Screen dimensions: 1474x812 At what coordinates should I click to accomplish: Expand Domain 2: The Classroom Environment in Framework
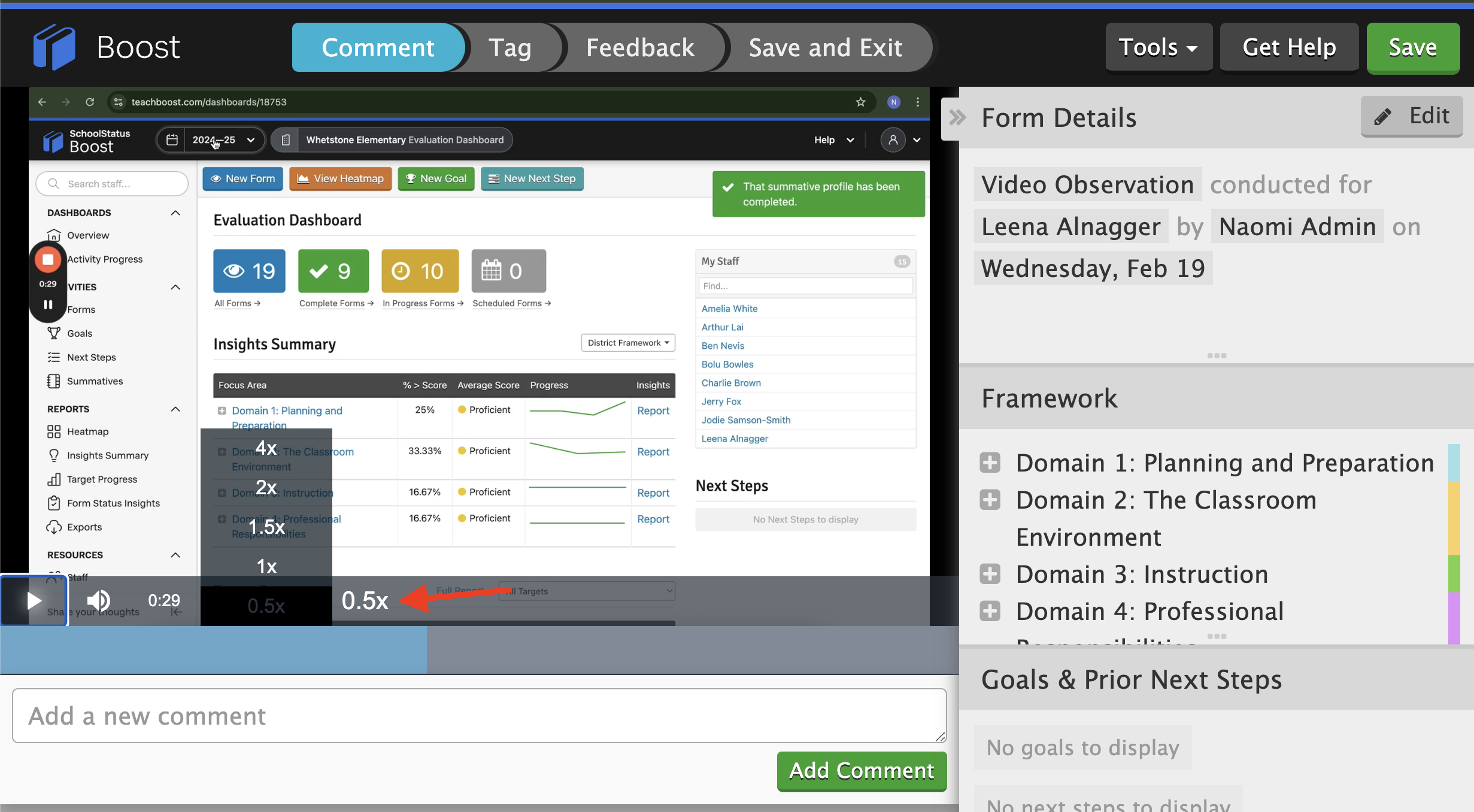coord(990,500)
